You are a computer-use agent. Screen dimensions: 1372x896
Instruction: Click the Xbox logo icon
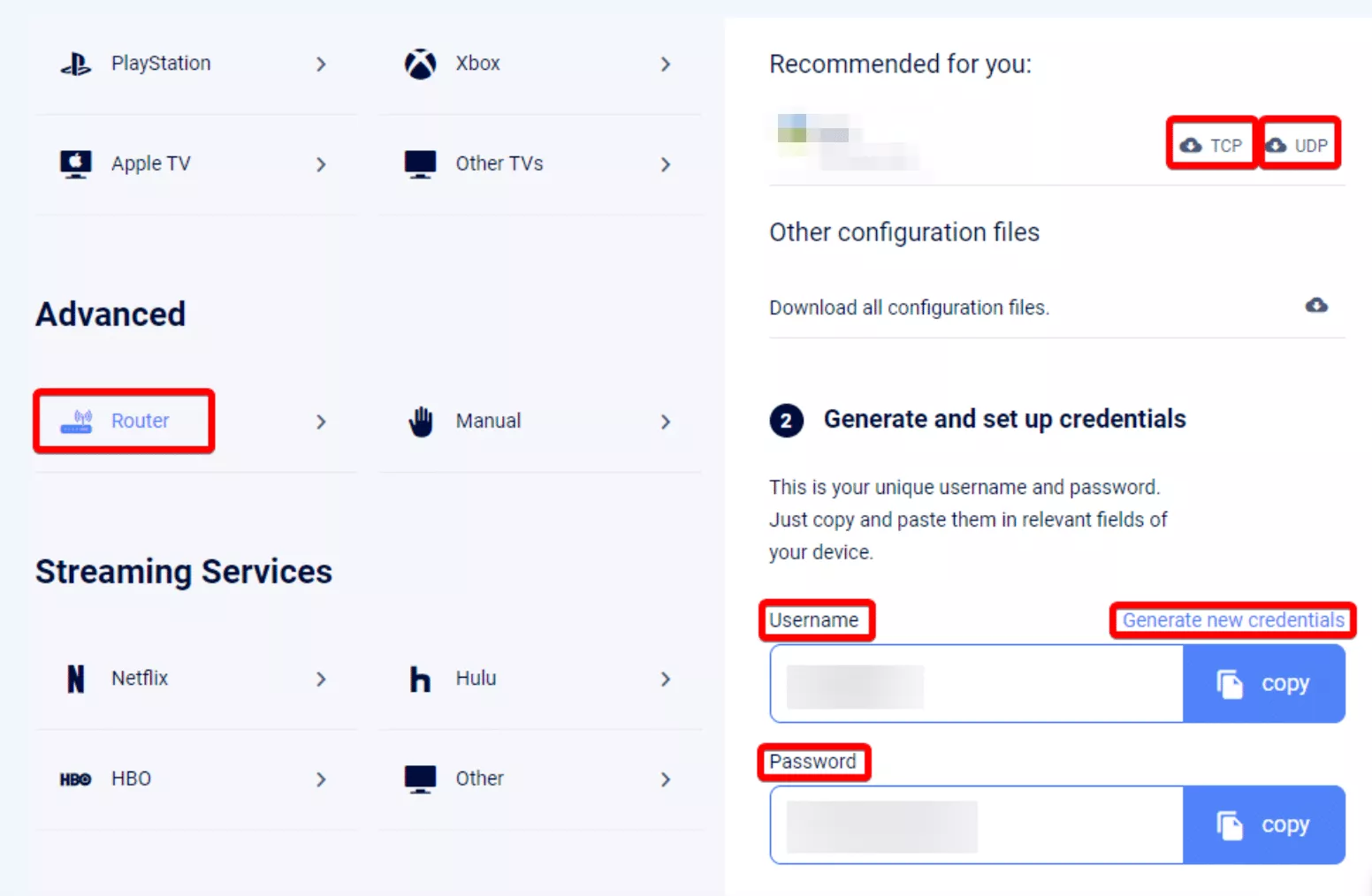pos(420,64)
